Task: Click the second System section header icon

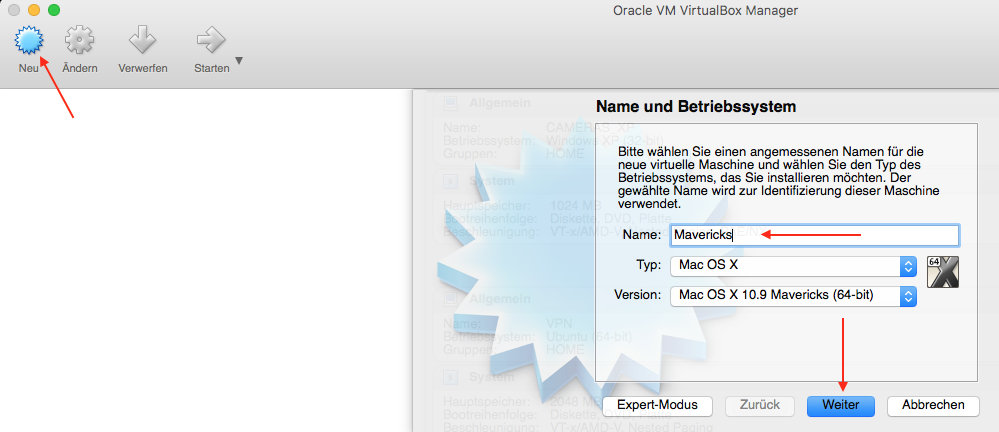Action: (450, 377)
